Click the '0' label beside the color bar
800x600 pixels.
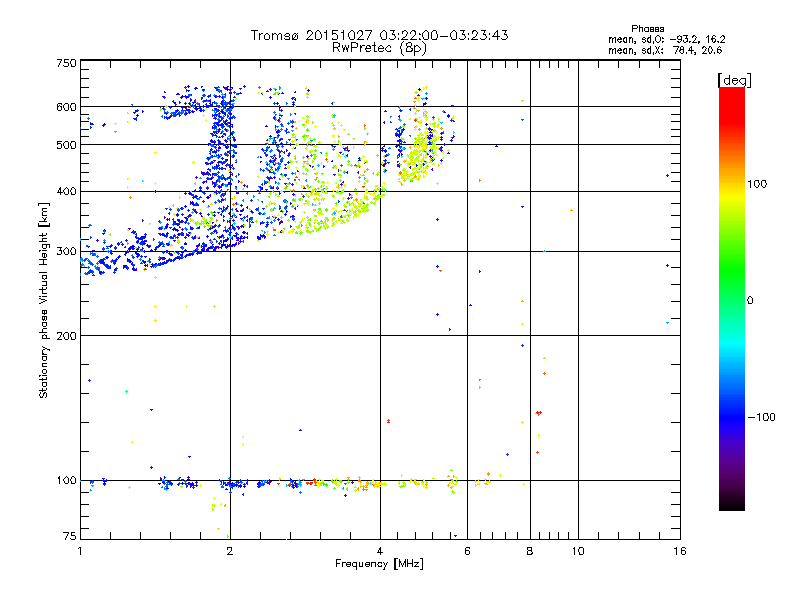point(749,301)
